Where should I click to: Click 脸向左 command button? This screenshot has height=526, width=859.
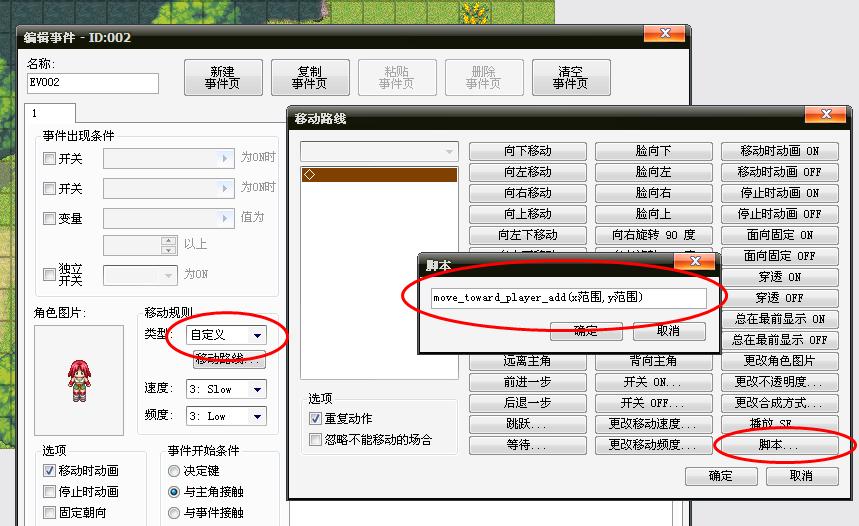(x=654, y=172)
